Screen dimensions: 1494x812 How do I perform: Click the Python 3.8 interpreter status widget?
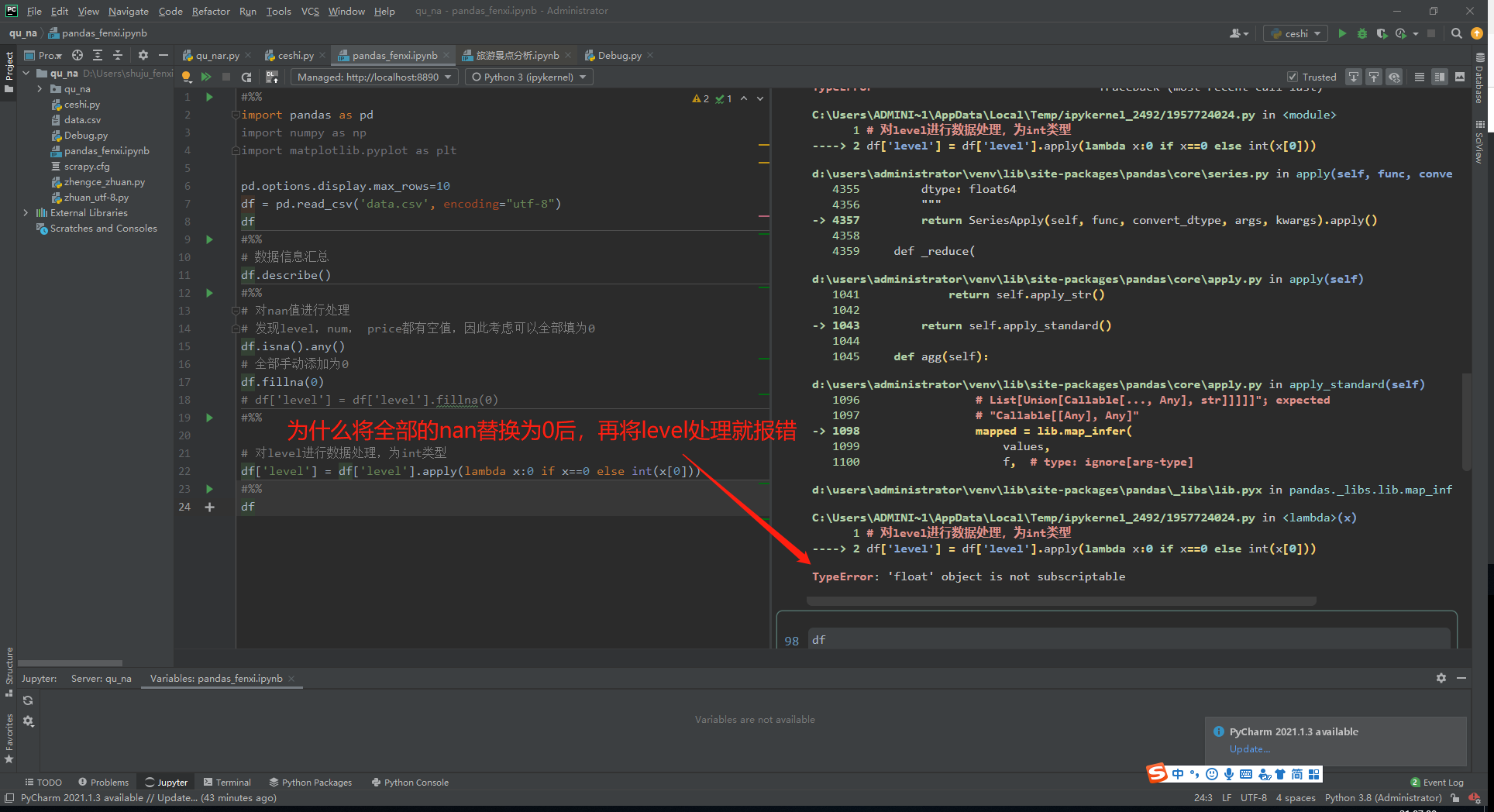click(x=1383, y=798)
